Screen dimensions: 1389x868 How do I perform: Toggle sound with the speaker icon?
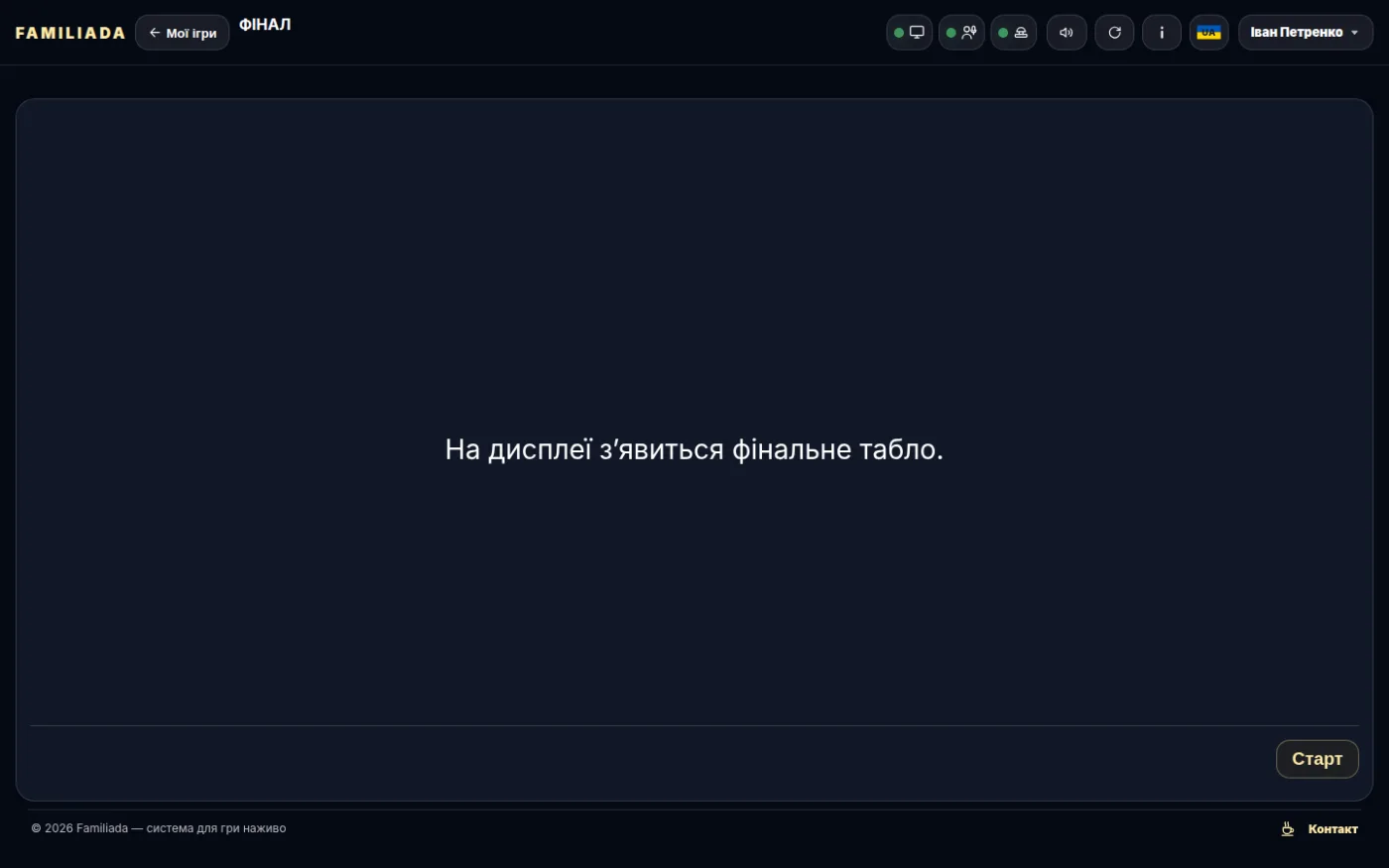[x=1067, y=33]
